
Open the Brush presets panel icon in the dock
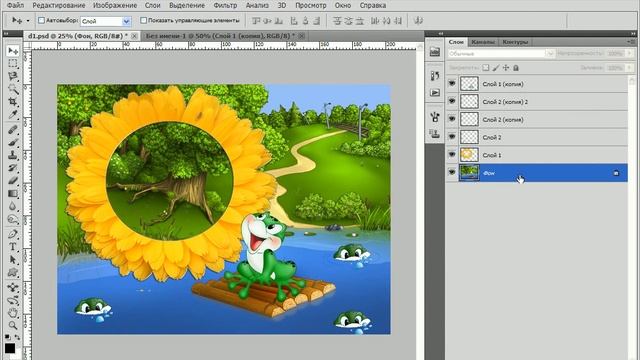pyautogui.click(x=435, y=117)
